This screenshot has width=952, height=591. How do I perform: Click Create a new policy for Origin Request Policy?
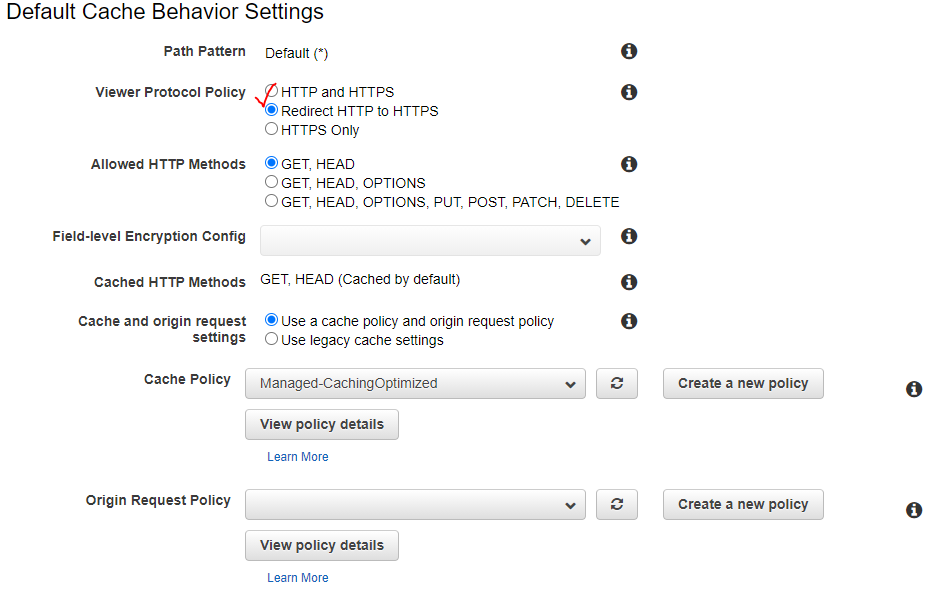[743, 504]
